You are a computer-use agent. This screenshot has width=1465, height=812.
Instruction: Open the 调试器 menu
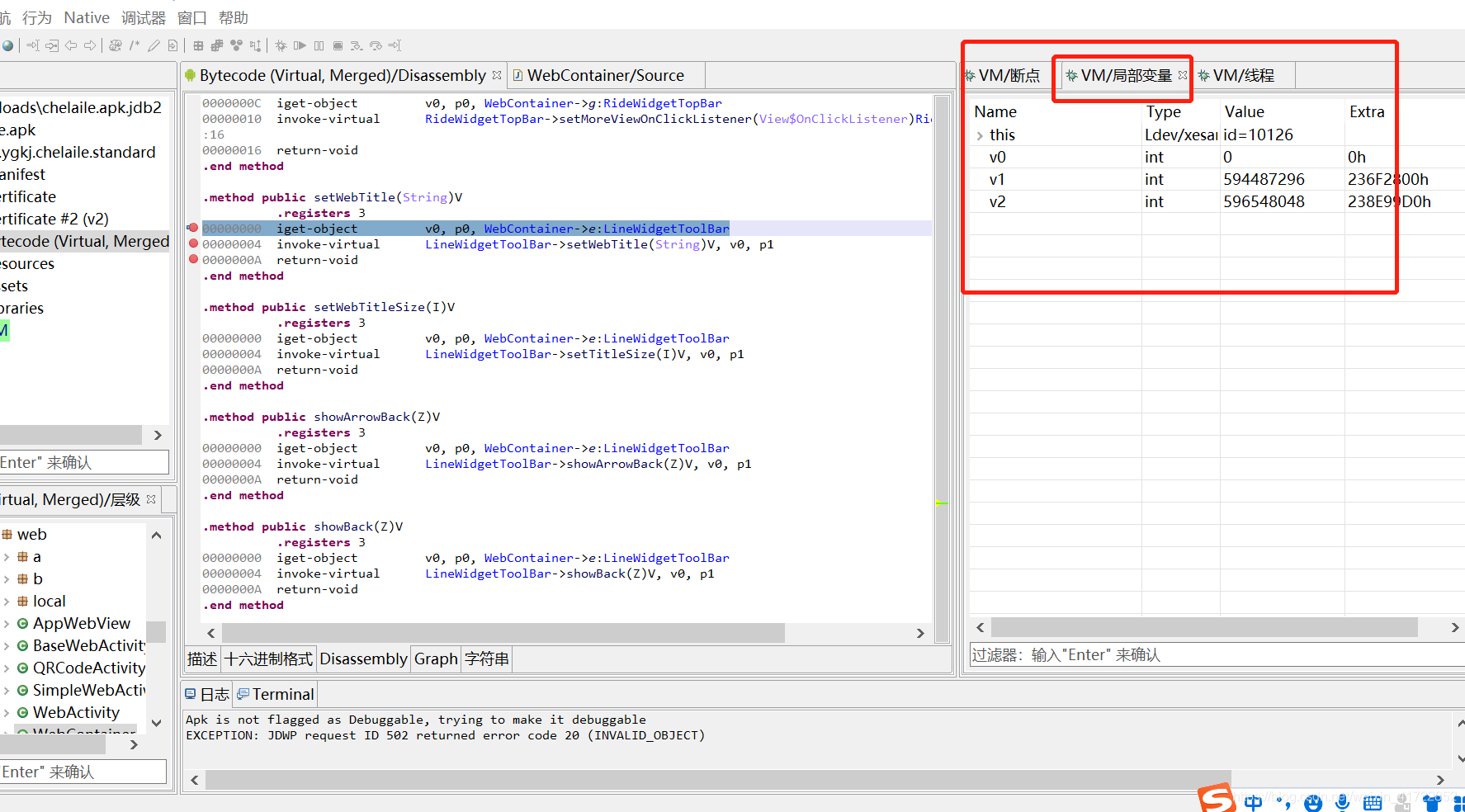pos(144,17)
